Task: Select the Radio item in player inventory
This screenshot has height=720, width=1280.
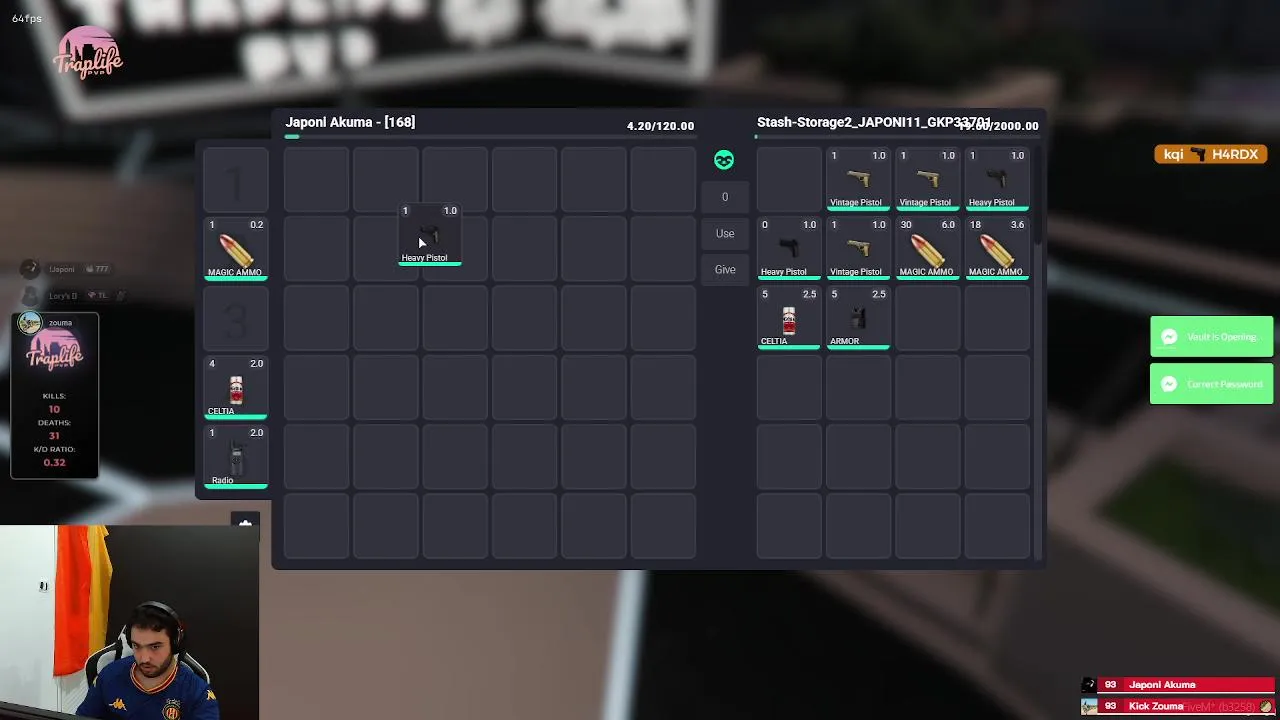Action: (235, 458)
